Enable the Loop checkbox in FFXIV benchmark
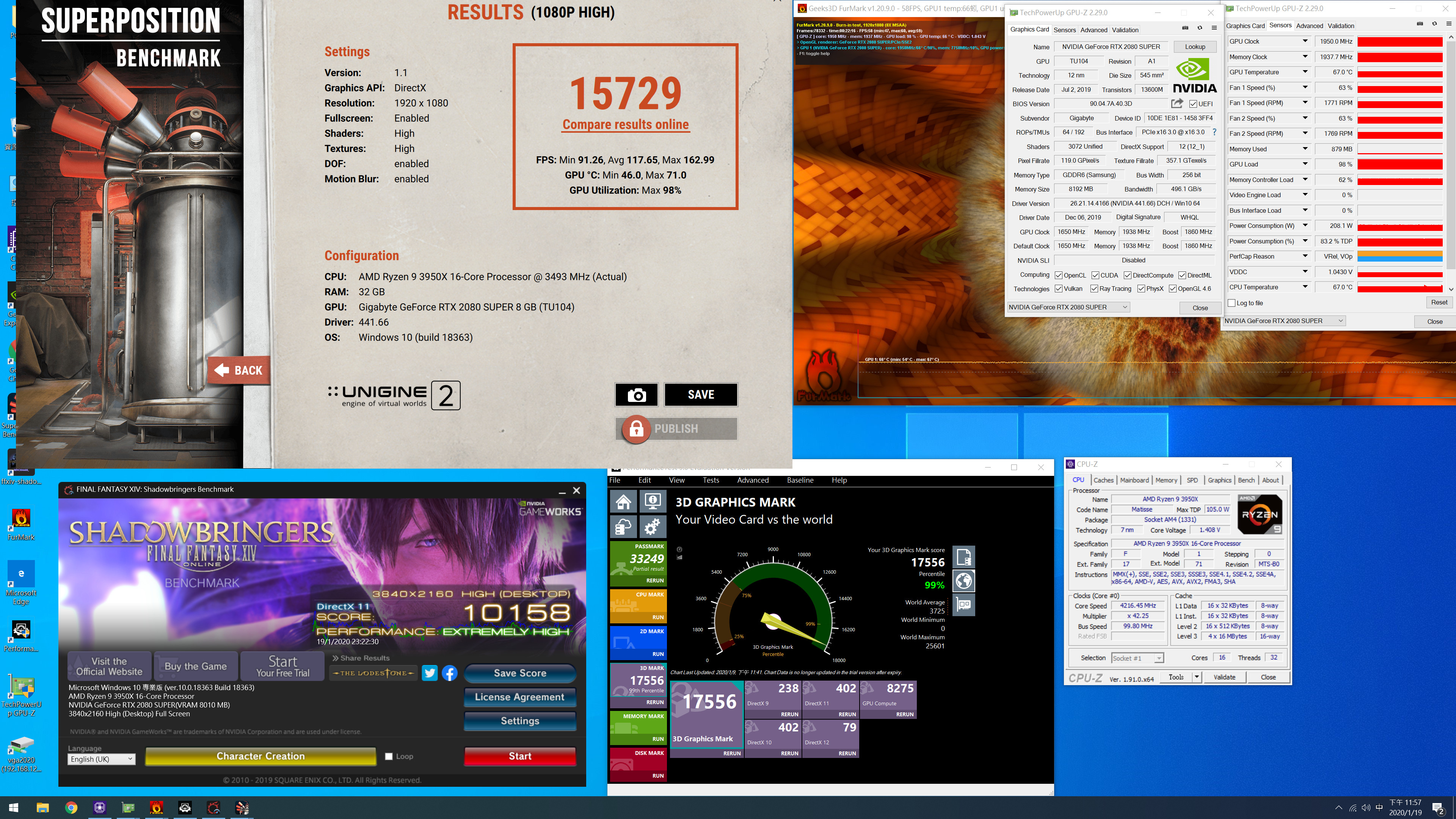 tap(389, 756)
